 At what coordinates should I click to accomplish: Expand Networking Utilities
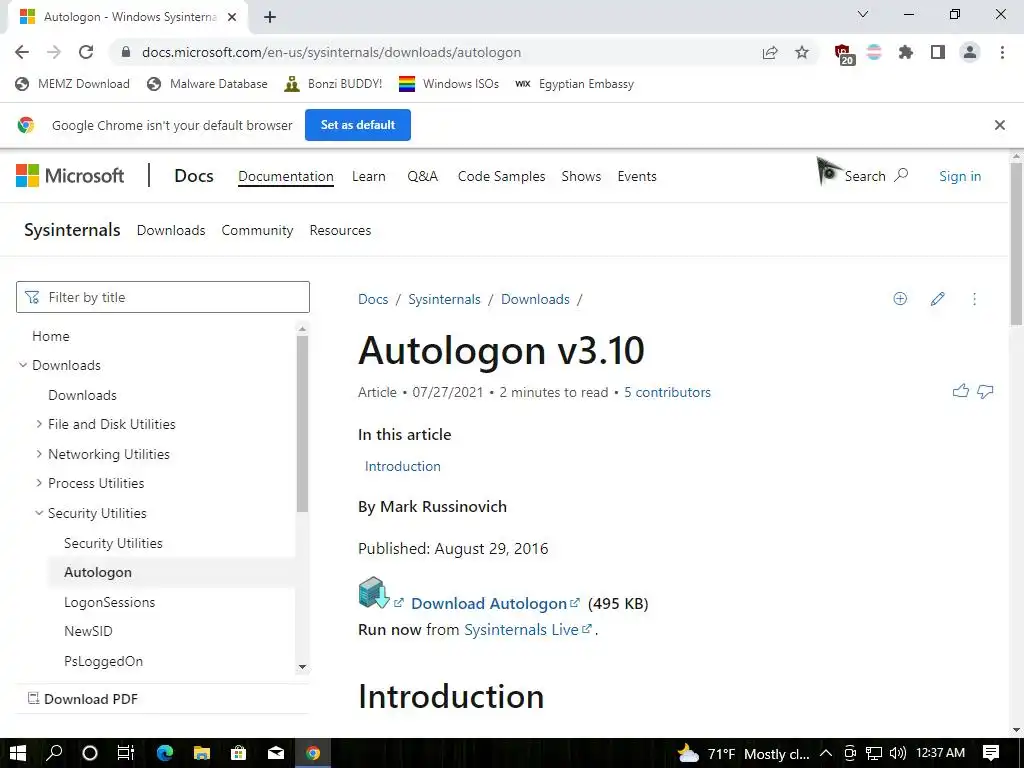(x=39, y=454)
